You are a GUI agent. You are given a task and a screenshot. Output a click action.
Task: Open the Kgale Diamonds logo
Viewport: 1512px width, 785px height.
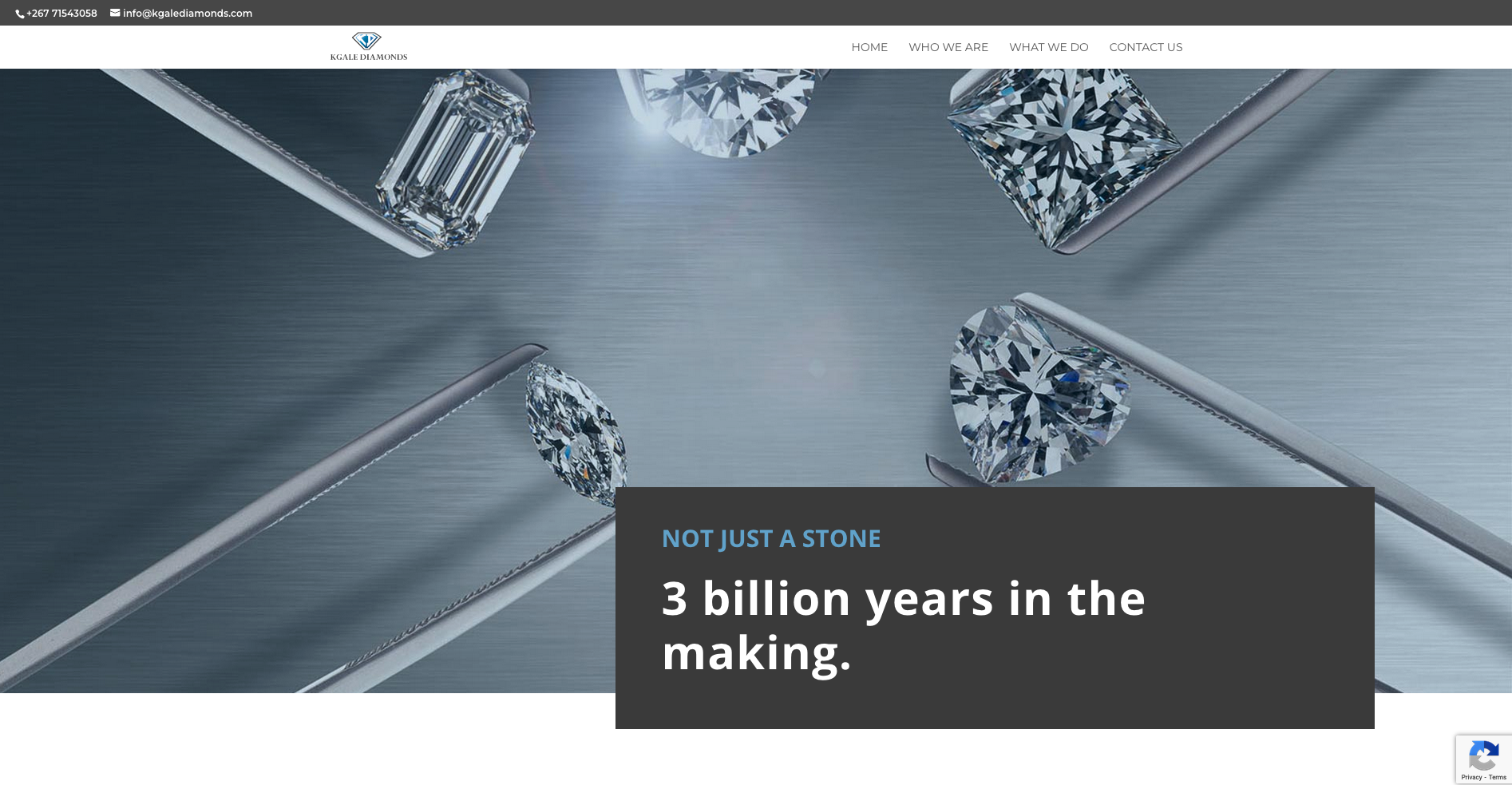[369, 46]
